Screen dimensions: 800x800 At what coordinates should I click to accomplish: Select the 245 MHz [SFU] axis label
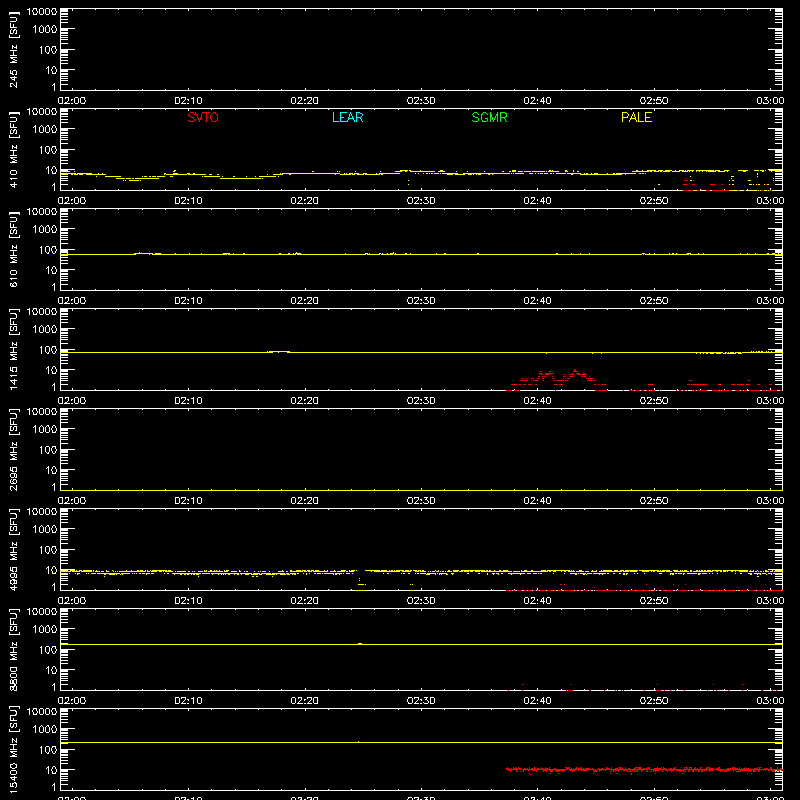(x=13, y=49)
